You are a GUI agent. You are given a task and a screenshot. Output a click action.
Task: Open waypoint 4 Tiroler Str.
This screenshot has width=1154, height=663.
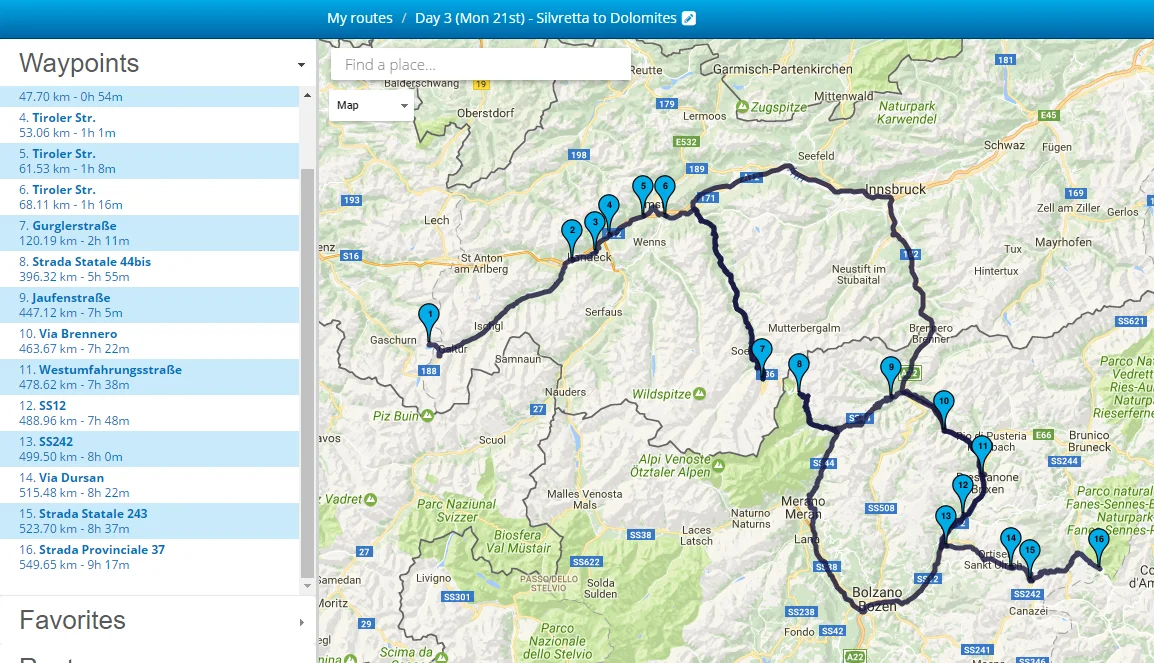(149, 125)
